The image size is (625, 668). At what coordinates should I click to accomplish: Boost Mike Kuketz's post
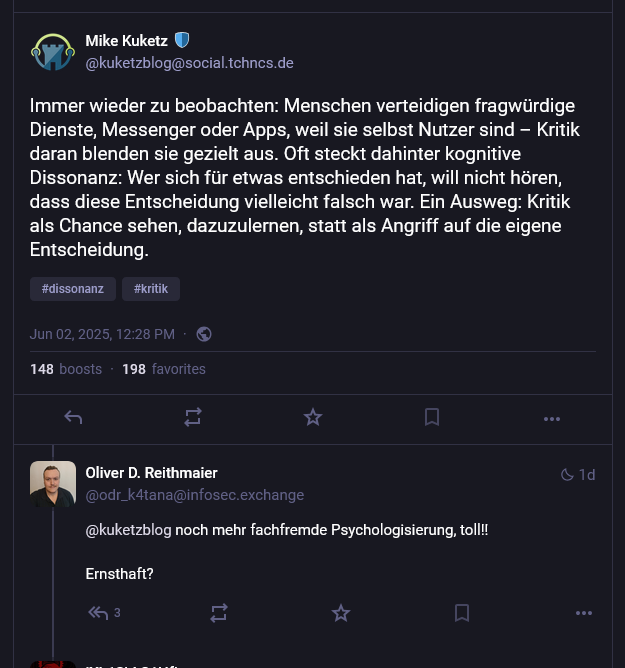click(x=193, y=418)
